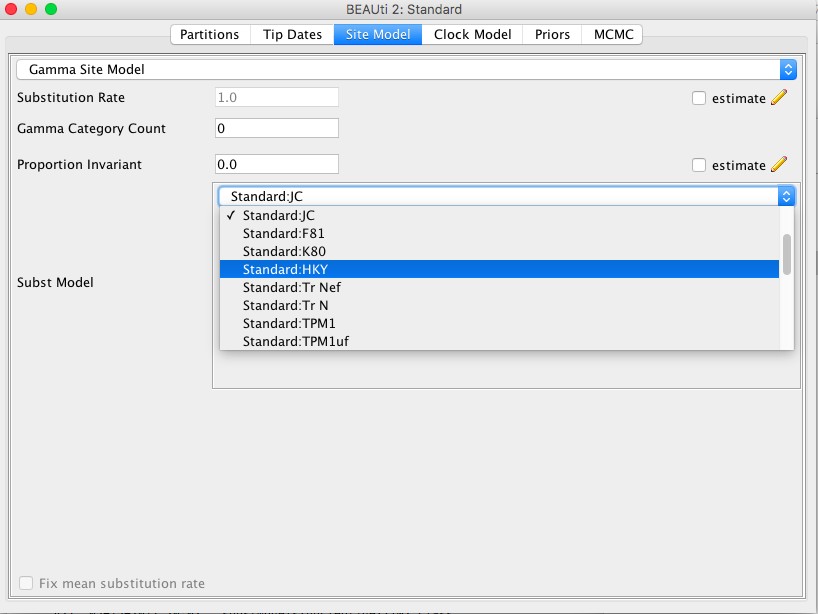Image resolution: width=818 pixels, height=614 pixels.
Task: Select the Site Model tab
Action: (x=378, y=34)
